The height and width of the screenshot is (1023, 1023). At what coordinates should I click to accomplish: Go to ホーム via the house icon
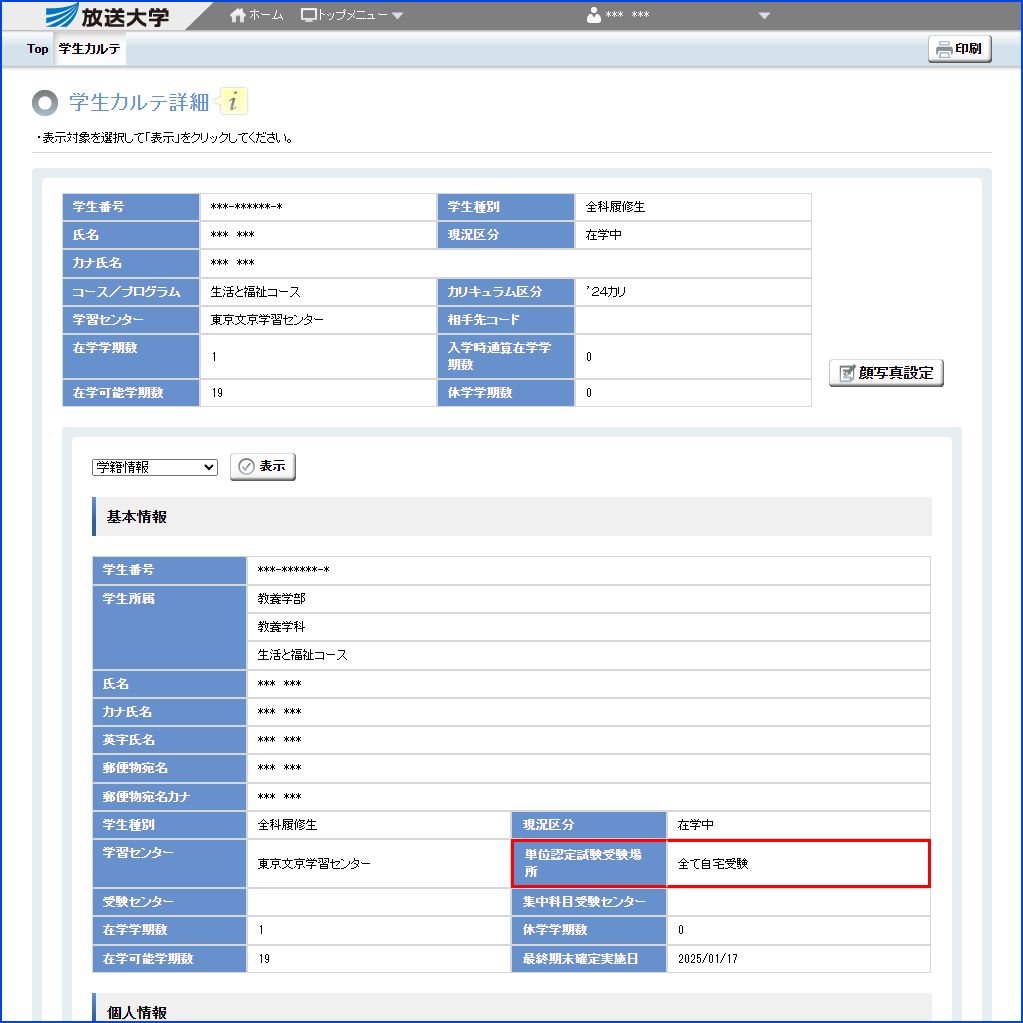tap(238, 16)
